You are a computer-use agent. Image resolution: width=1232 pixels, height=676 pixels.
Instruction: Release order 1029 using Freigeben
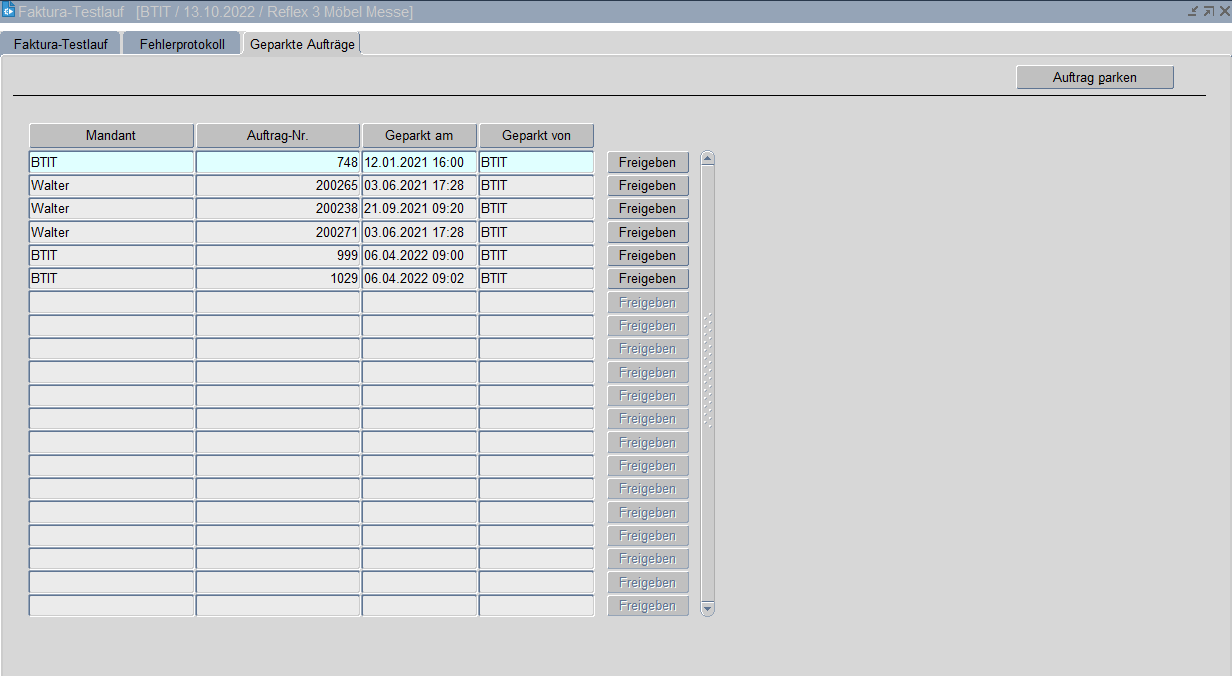pyautogui.click(x=648, y=279)
